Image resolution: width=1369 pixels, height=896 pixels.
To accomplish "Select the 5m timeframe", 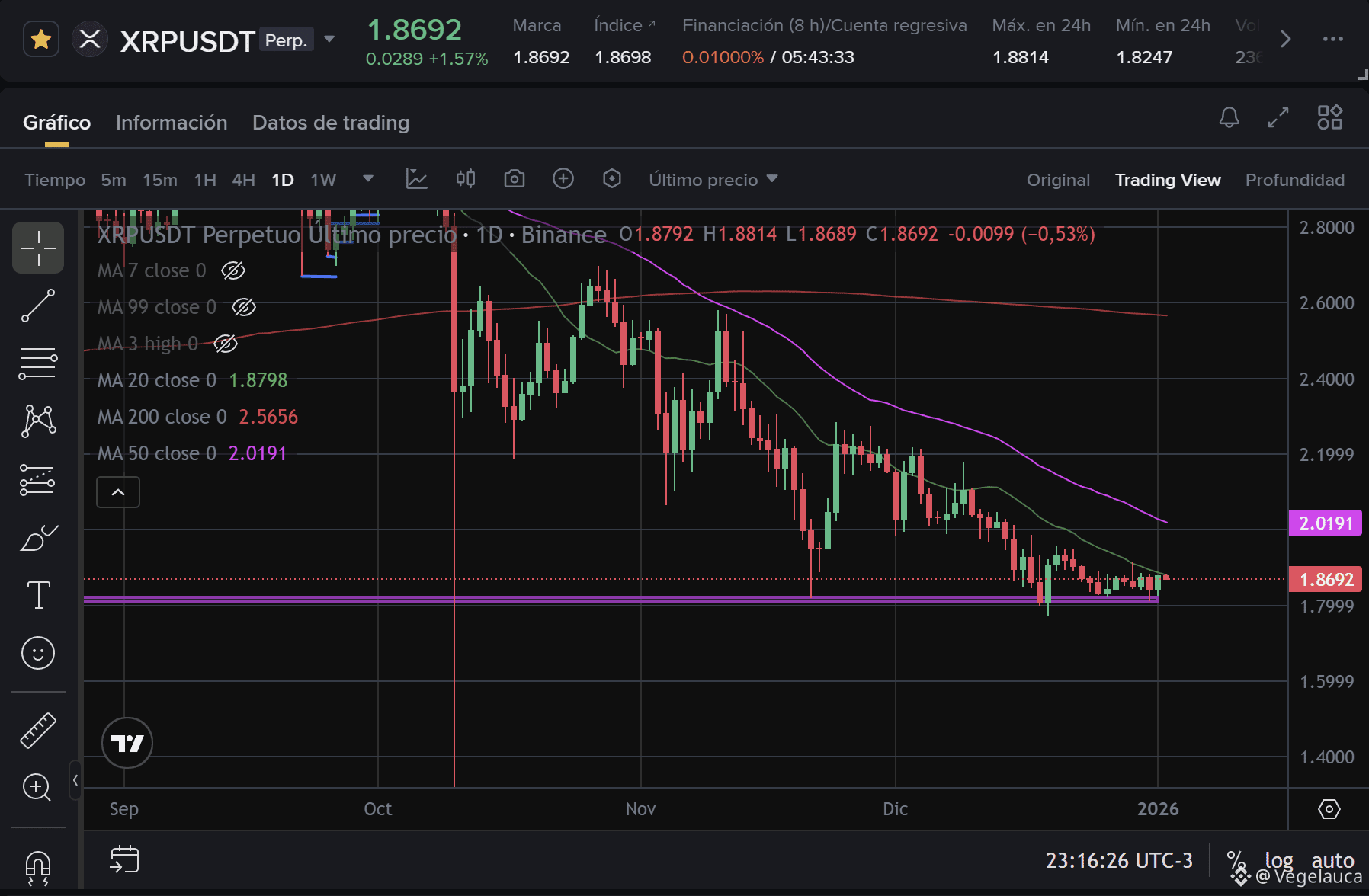I will click(114, 180).
